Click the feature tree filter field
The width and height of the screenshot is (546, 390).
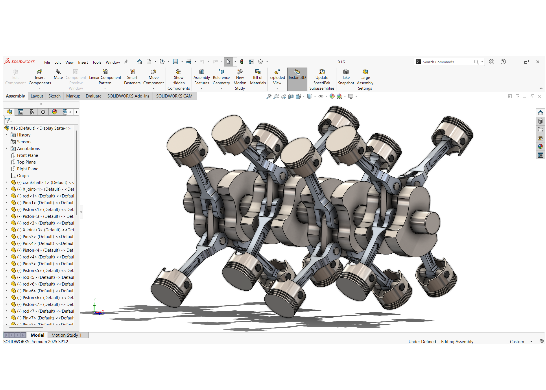pyautogui.click(x=41, y=120)
